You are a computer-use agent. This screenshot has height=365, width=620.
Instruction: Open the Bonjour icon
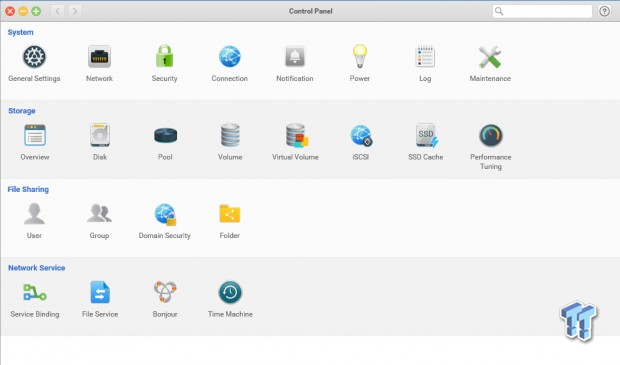coord(165,292)
